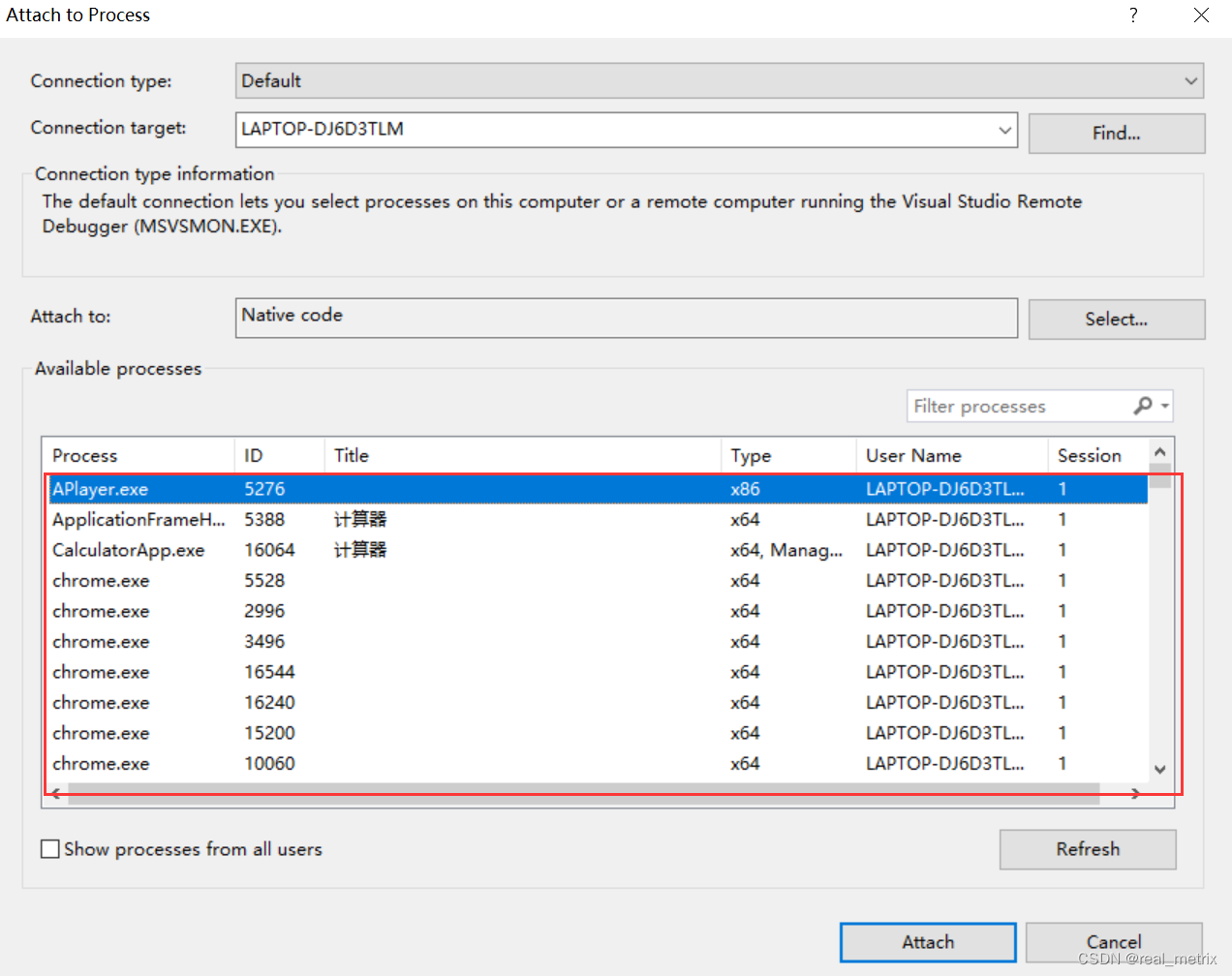The width and height of the screenshot is (1232, 976).
Task: Click scroll left arrow of process list
Action: 56,794
